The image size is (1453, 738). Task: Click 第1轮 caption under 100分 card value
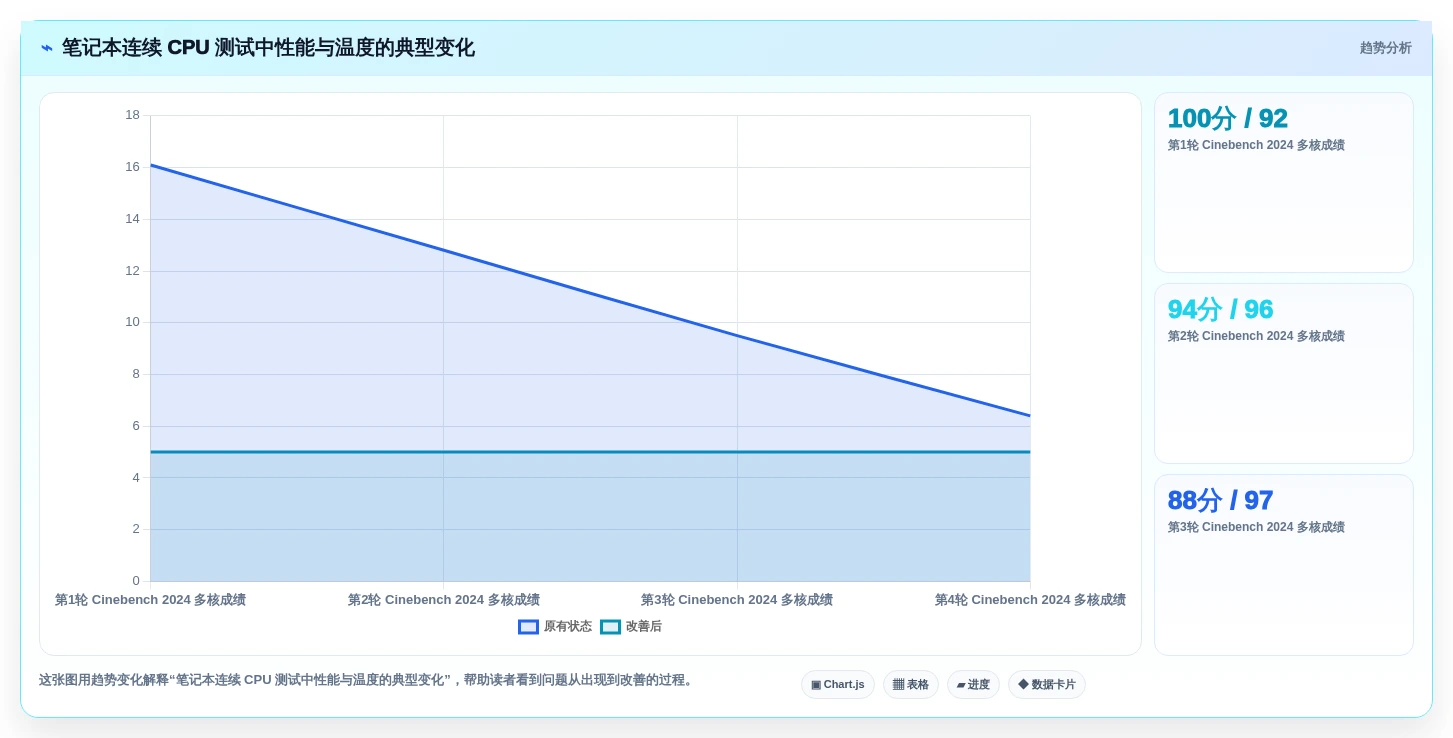click(x=1256, y=145)
